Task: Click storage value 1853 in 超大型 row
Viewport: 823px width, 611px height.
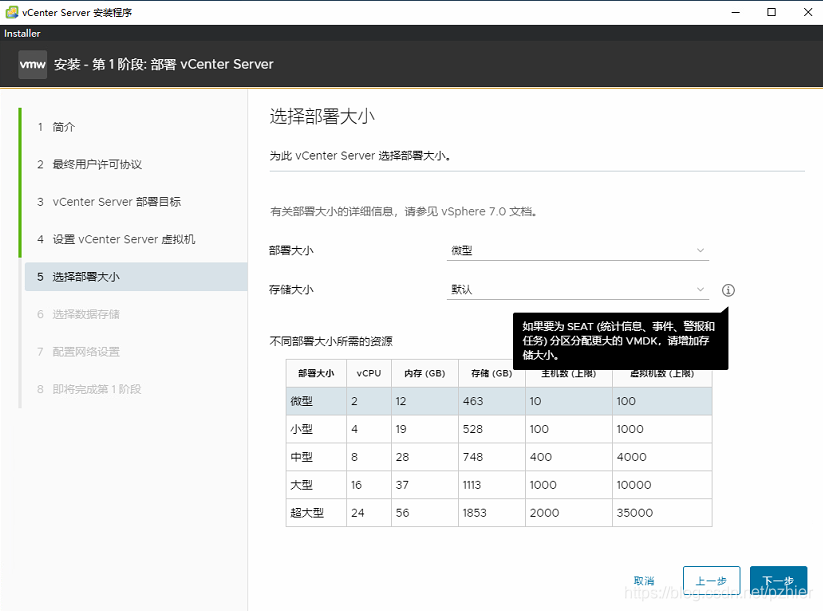Action: 474,513
